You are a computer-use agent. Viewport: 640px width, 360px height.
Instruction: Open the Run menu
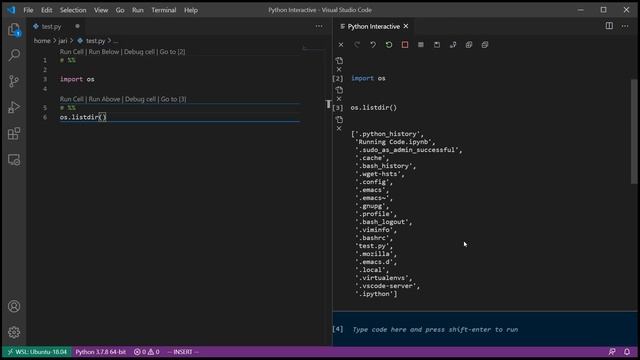(138, 10)
